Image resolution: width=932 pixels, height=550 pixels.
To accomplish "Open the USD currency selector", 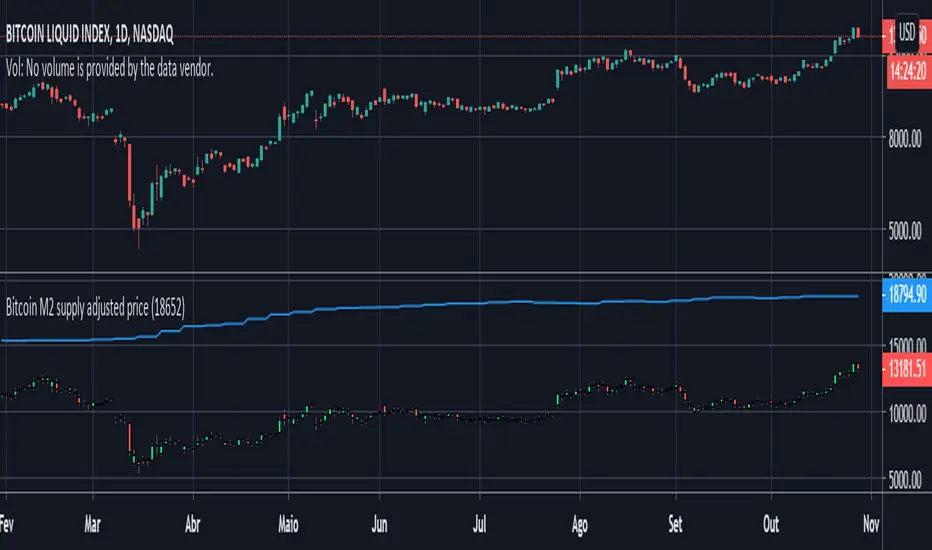I will point(908,29).
